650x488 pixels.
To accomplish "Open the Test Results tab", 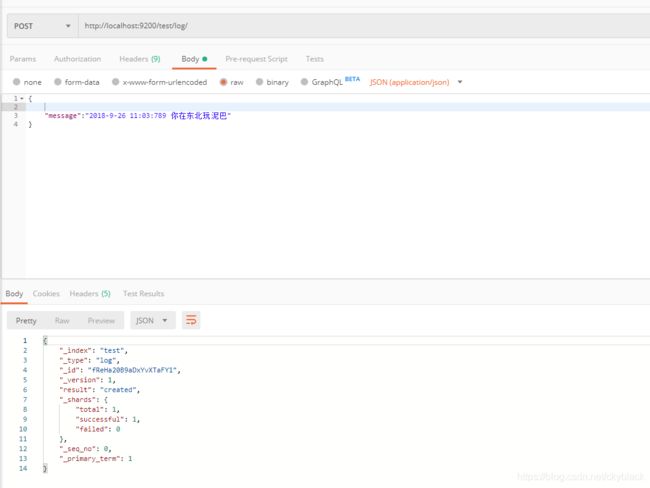I will [x=143, y=294].
